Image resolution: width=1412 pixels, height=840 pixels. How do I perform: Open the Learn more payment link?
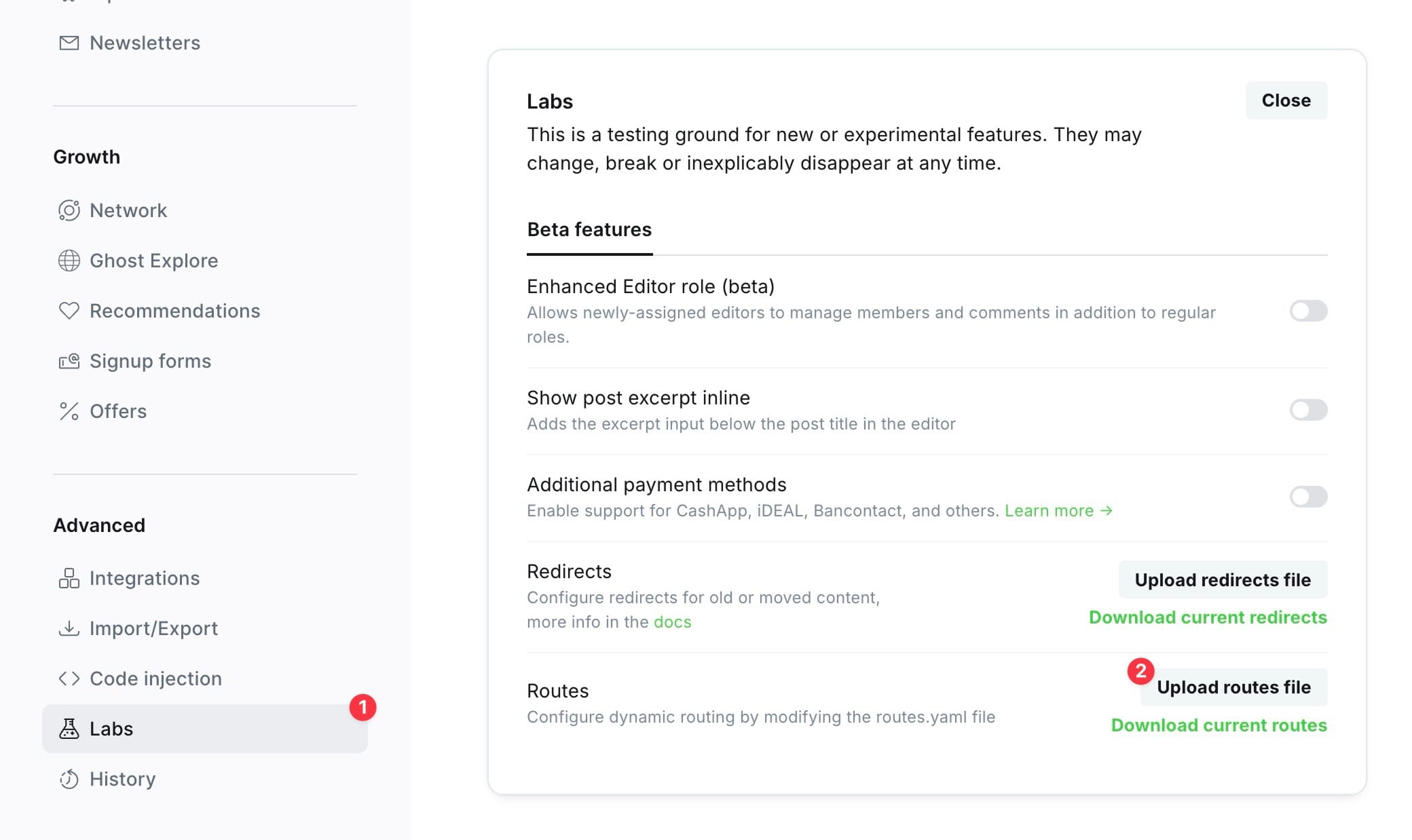click(x=1058, y=511)
